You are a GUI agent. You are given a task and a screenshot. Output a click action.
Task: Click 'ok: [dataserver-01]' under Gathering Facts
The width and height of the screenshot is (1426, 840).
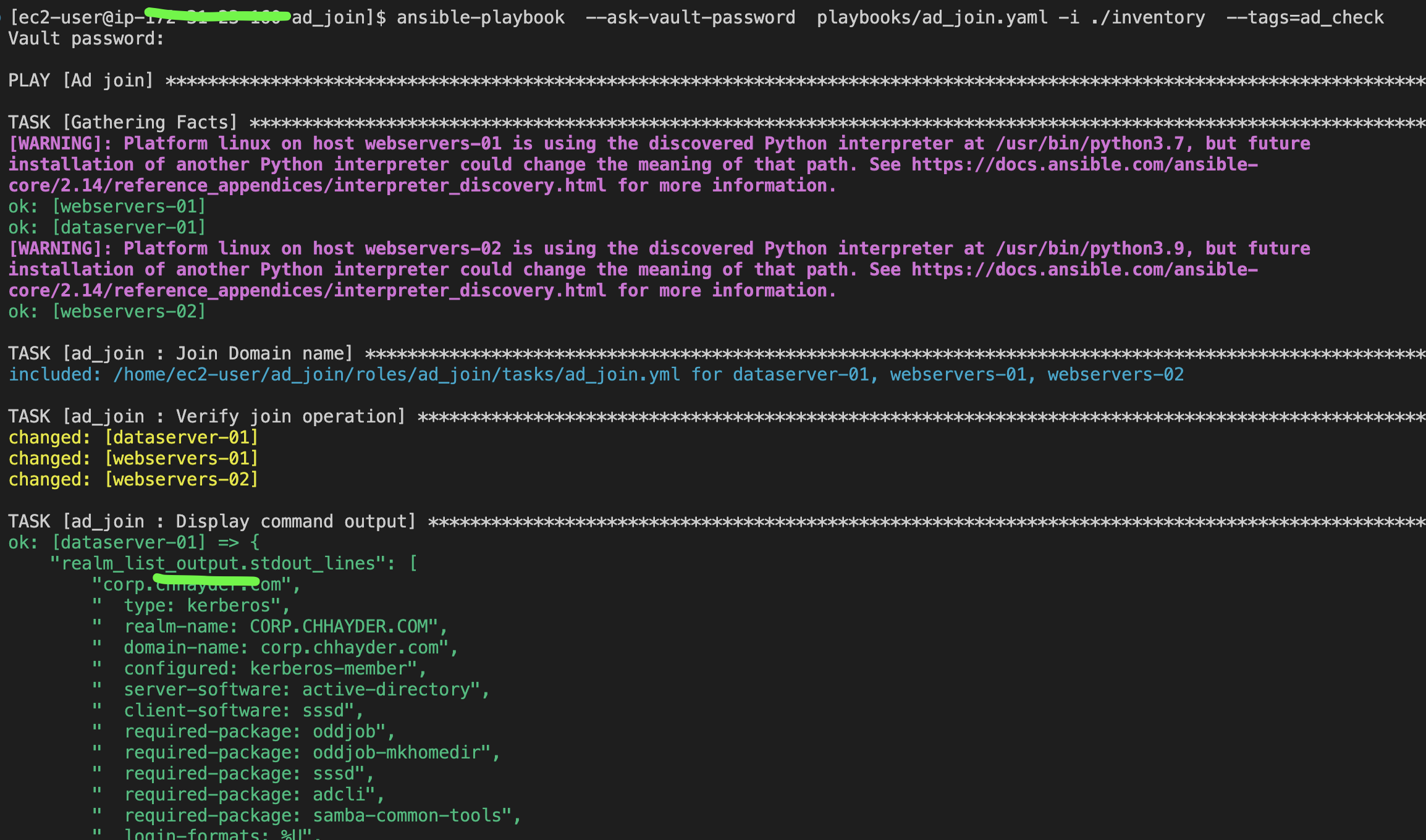[107, 227]
